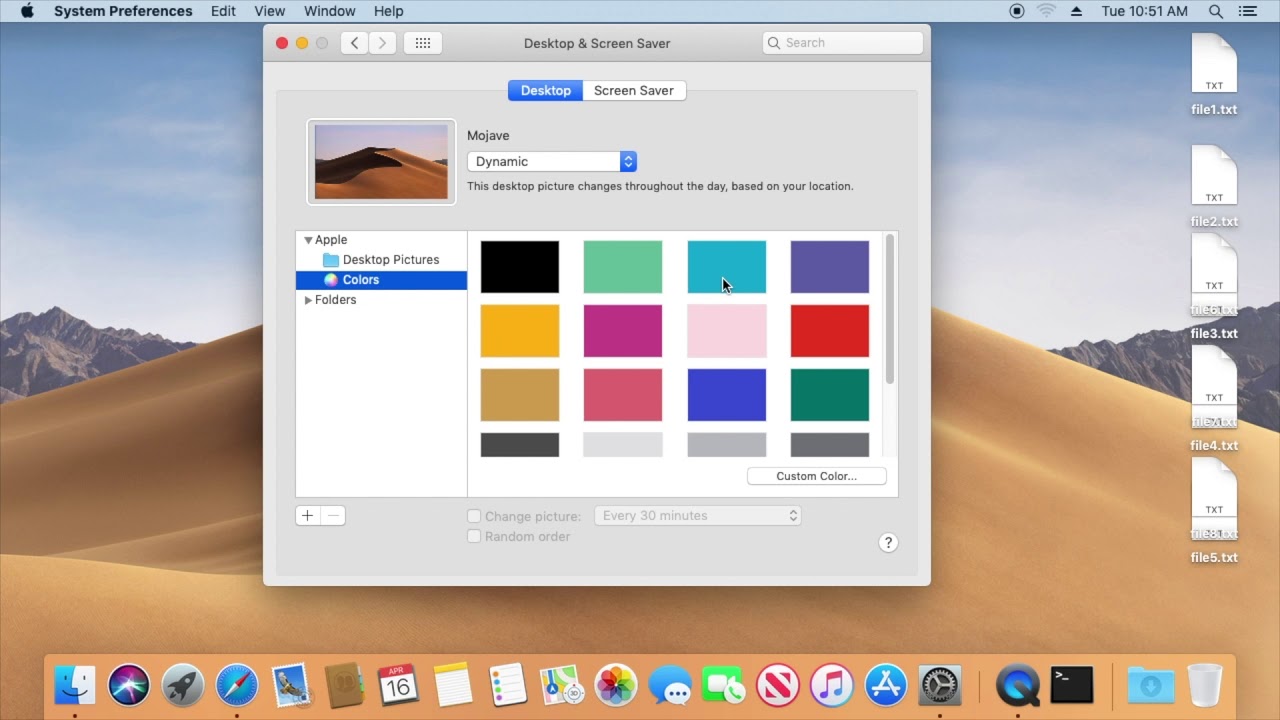Click the Search field in preferences window
Screen dimensions: 1280x720
coord(842,43)
